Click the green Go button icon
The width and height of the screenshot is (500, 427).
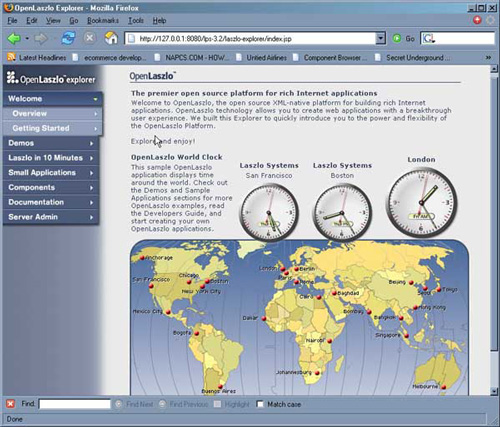coord(397,39)
